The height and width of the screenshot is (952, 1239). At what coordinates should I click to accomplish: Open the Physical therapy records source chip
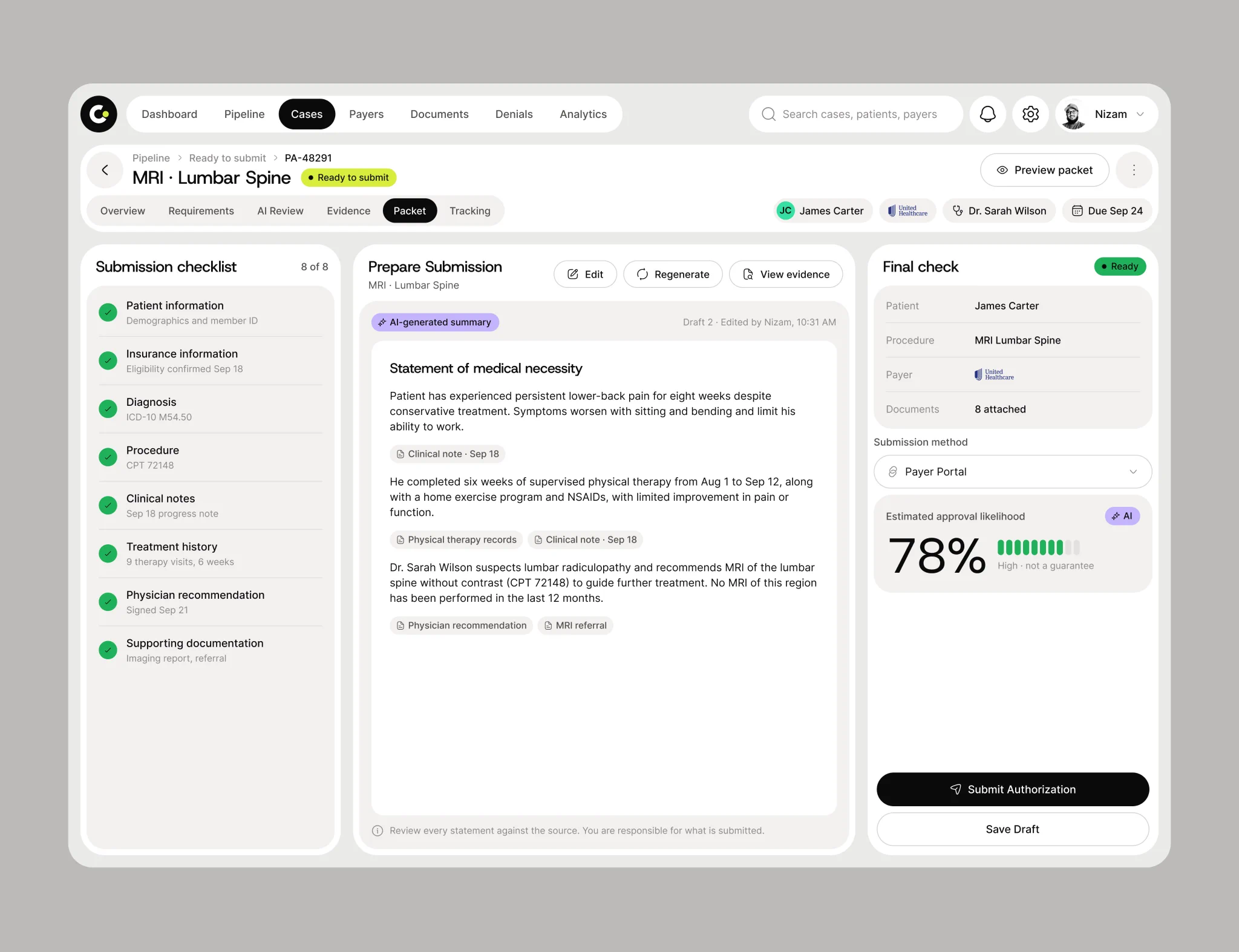point(457,540)
